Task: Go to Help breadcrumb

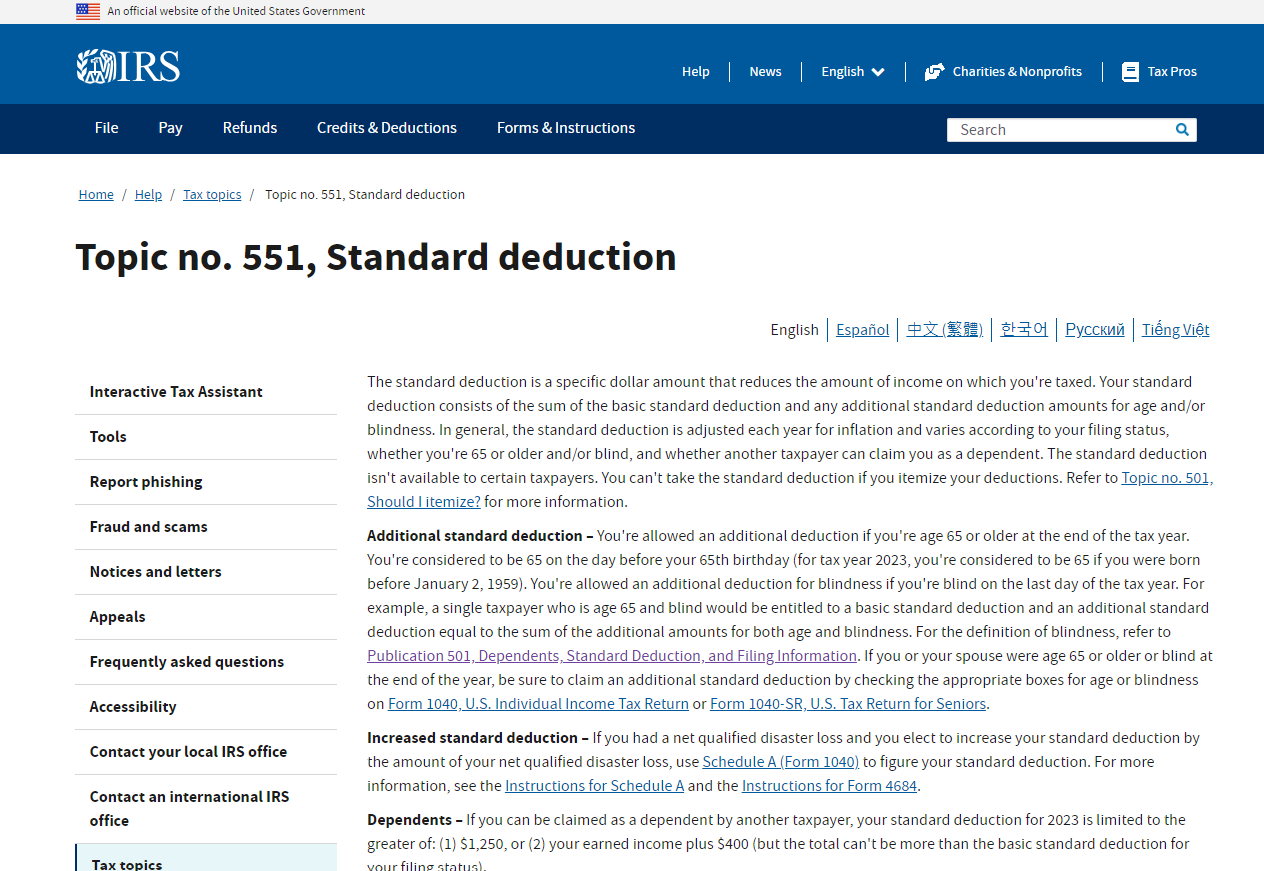Action: pos(148,195)
